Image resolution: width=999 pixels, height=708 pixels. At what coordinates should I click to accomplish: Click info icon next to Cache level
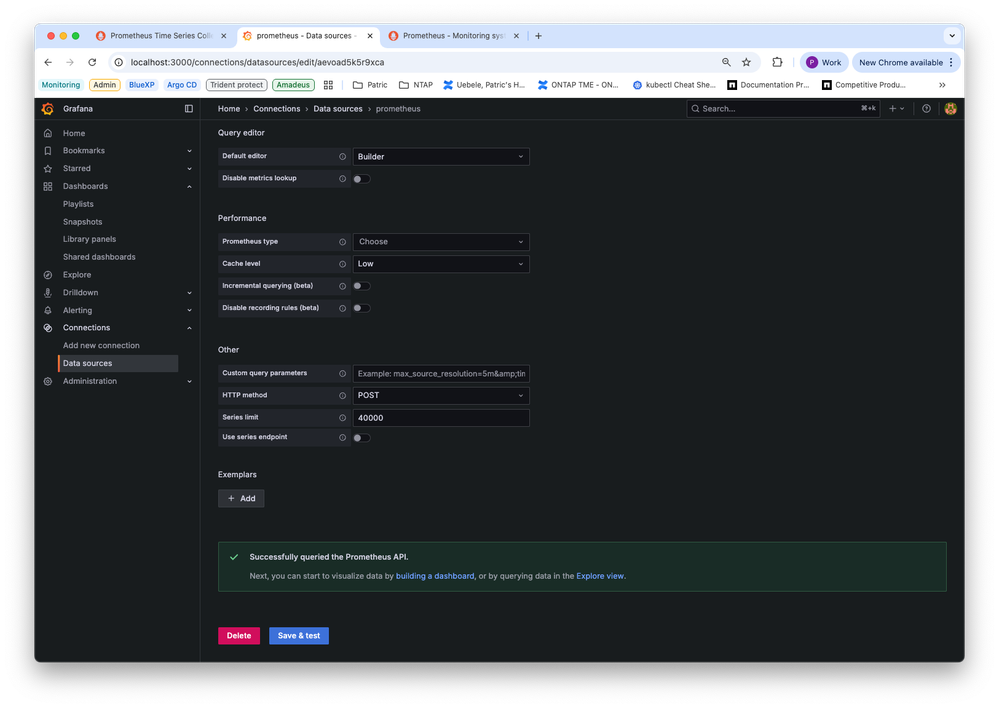pyautogui.click(x=342, y=264)
